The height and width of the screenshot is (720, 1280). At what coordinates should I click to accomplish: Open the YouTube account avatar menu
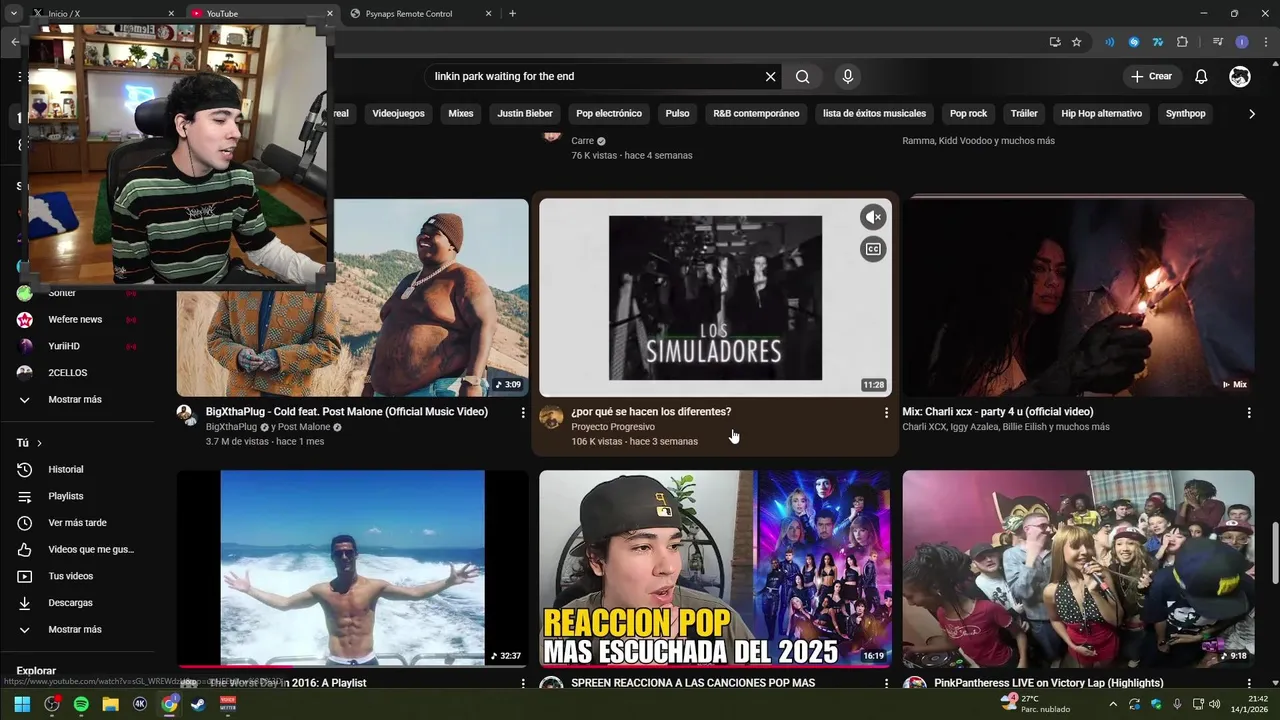coord(1240,76)
